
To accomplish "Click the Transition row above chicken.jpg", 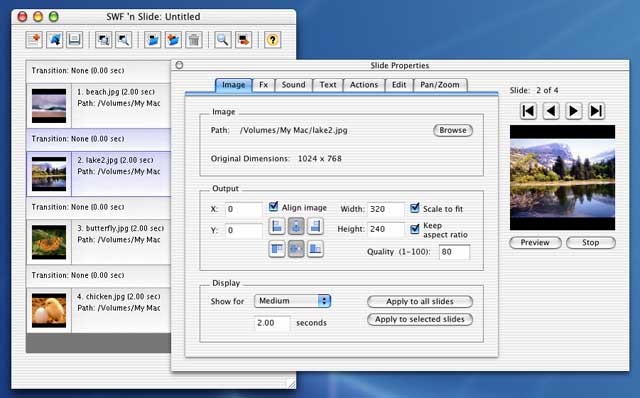I will 98,276.
